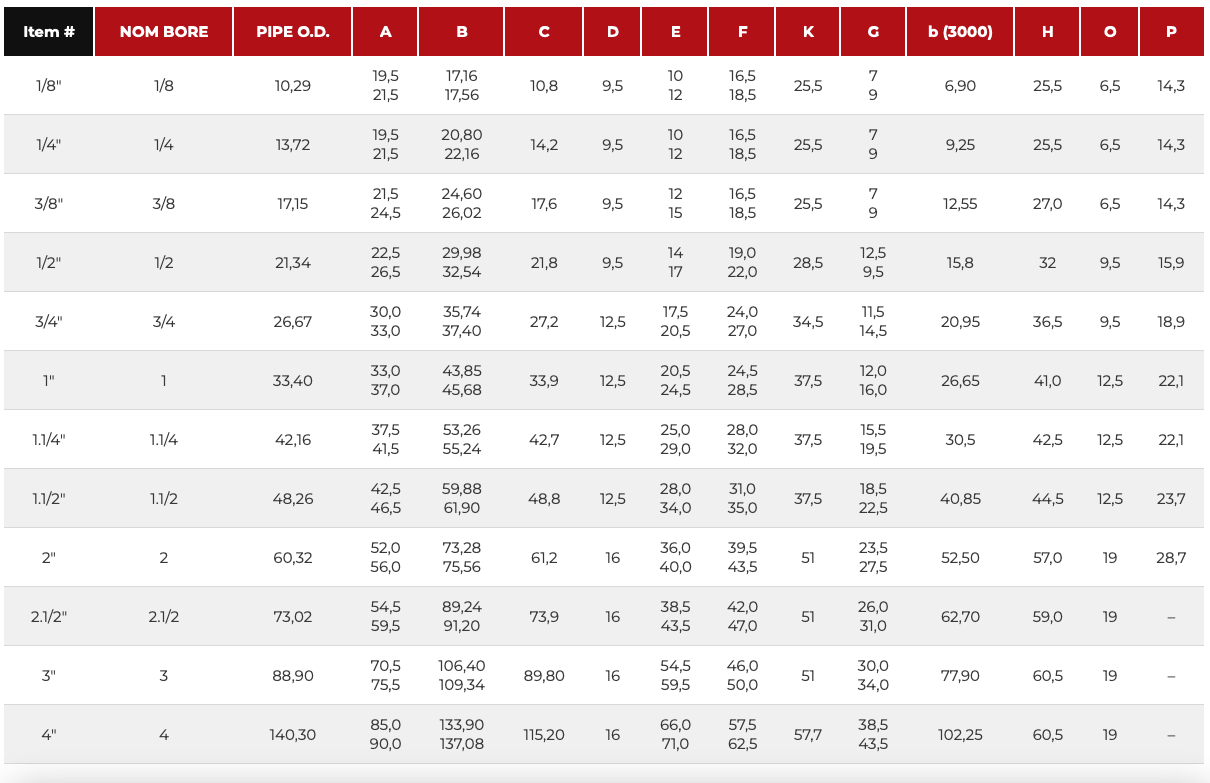Select b (3000) value 102,25
The image size is (1210, 783).
click(x=960, y=735)
